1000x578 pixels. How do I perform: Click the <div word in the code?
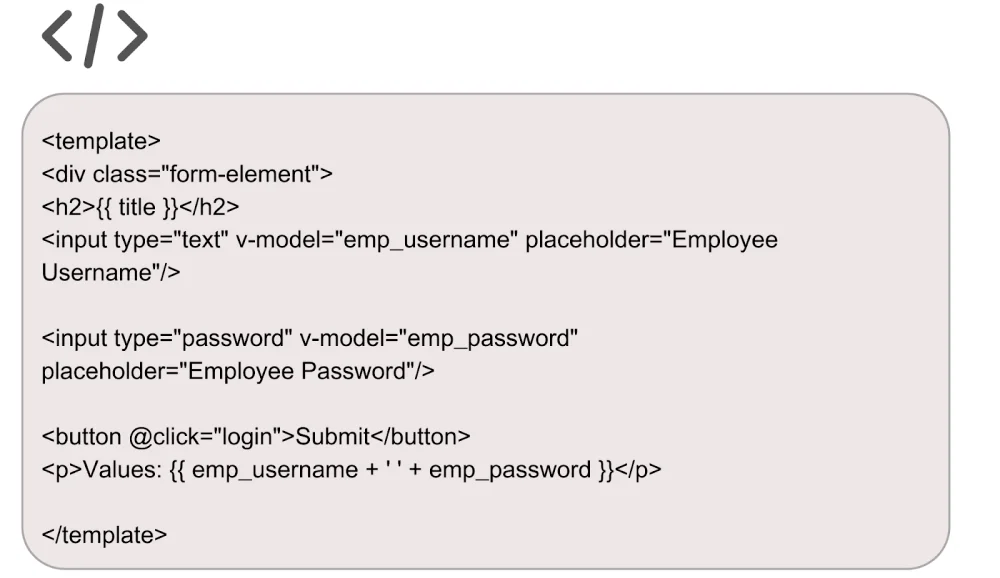tap(64, 174)
